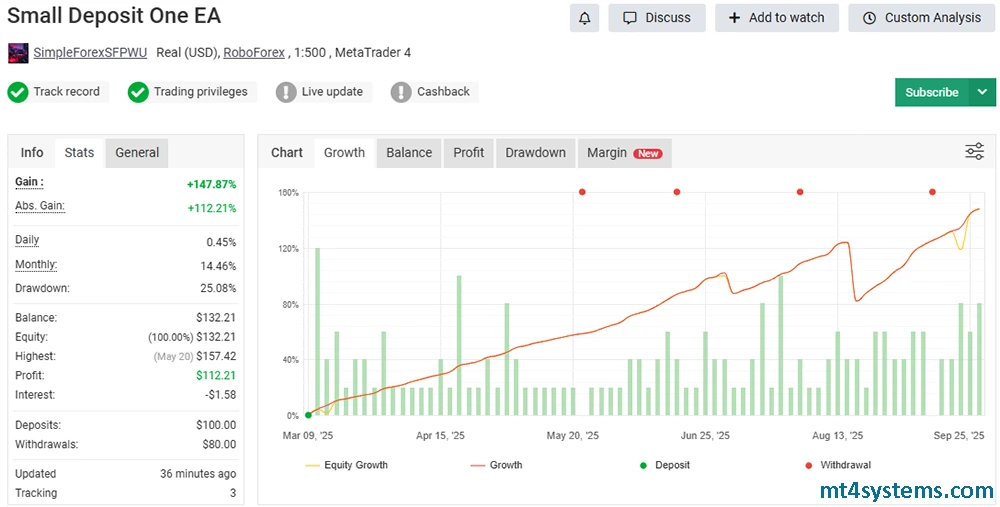Toggle Equity Growth series in legend
Image resolution: width=1000 pixels, height=507 pixels.
coord(346,465)
